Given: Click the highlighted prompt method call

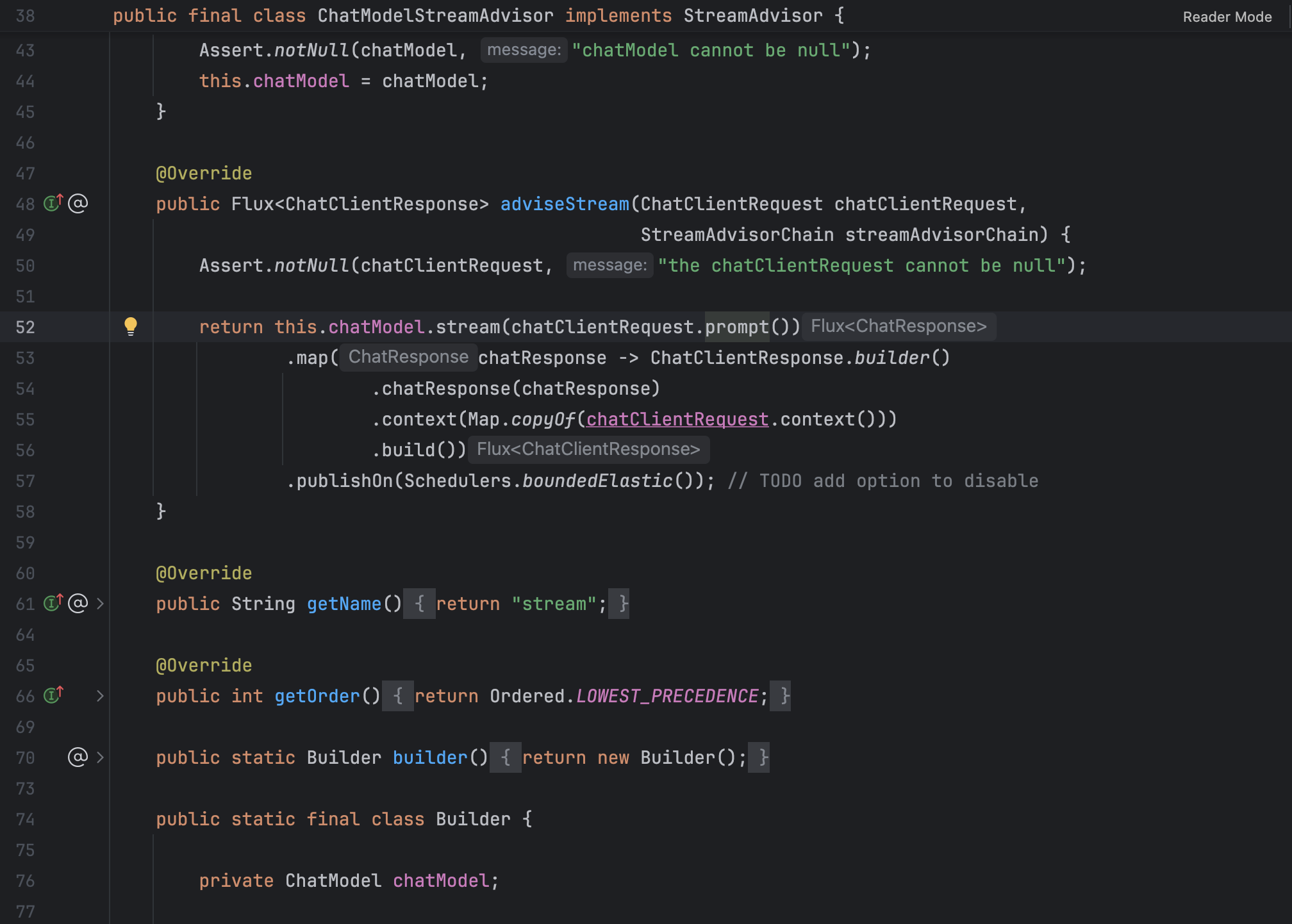Looking at the screenshot, I should click(736, 327).
